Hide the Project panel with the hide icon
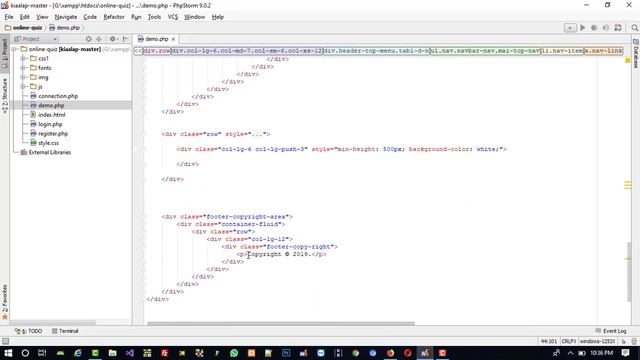Screen dimensions: 640x360 pyautogui.click(x=125, y=39)
